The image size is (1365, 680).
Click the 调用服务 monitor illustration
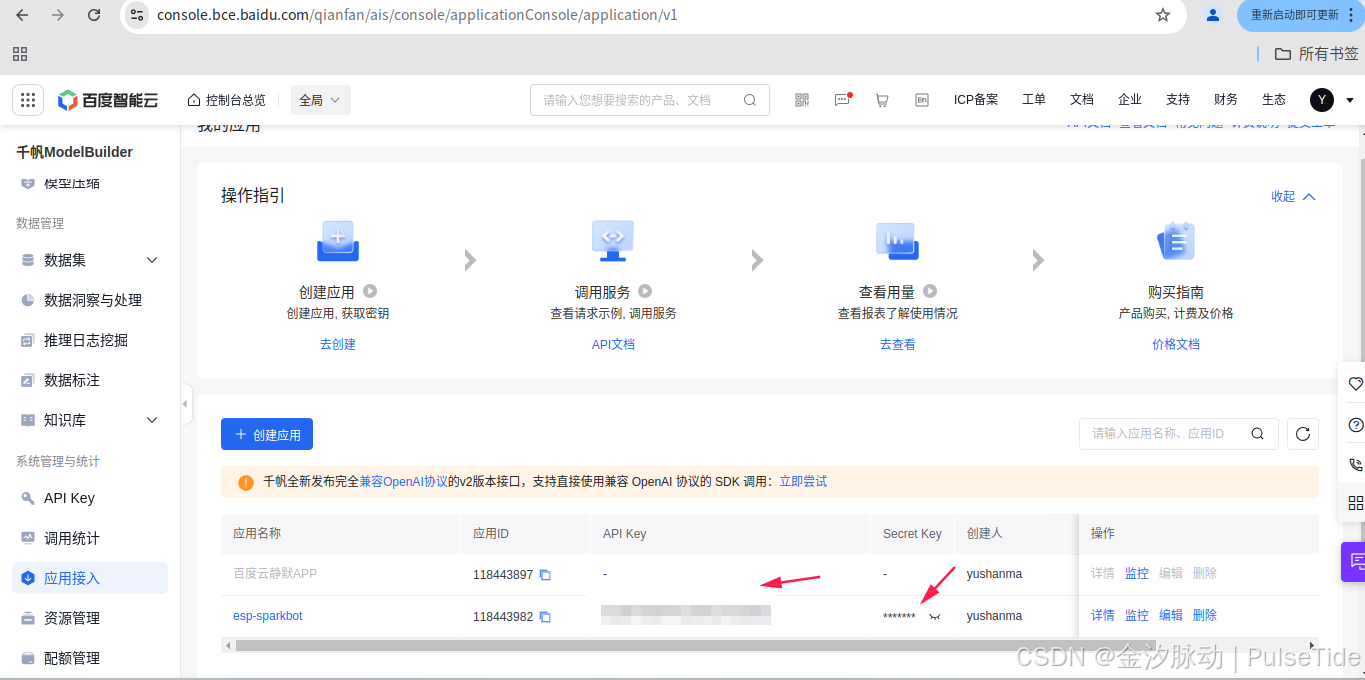[613, 241]
